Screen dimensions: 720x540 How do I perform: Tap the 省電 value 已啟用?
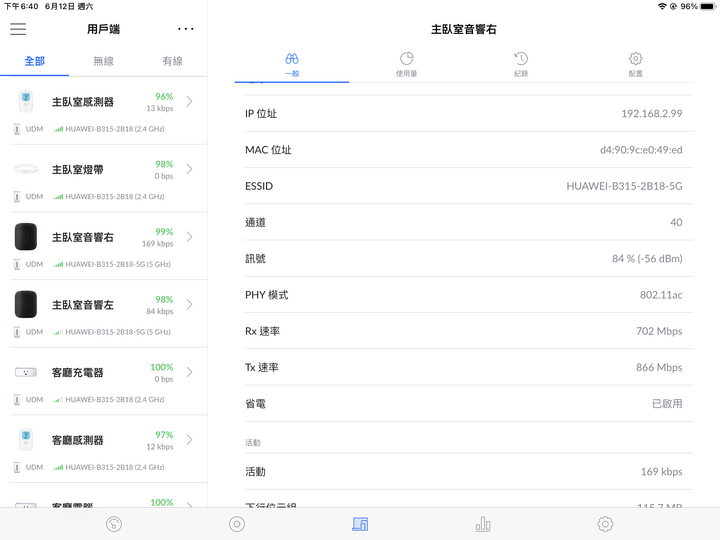coord(667,404)
